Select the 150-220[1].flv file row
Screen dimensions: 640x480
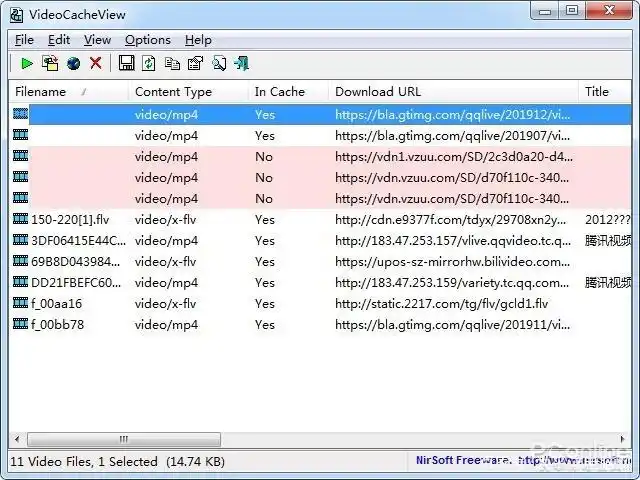[x=68, y=220]
